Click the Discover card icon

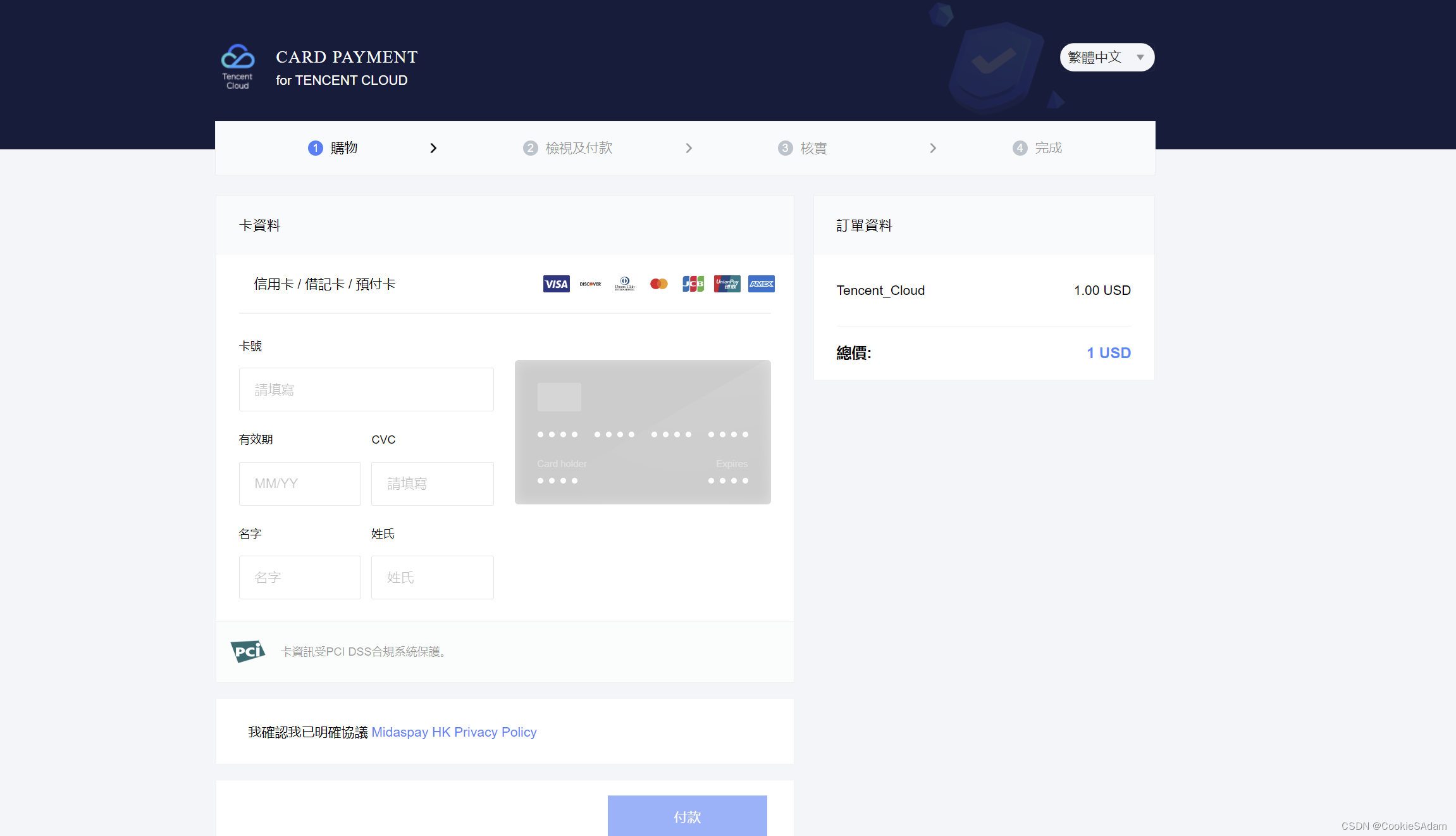coord(591,285)
